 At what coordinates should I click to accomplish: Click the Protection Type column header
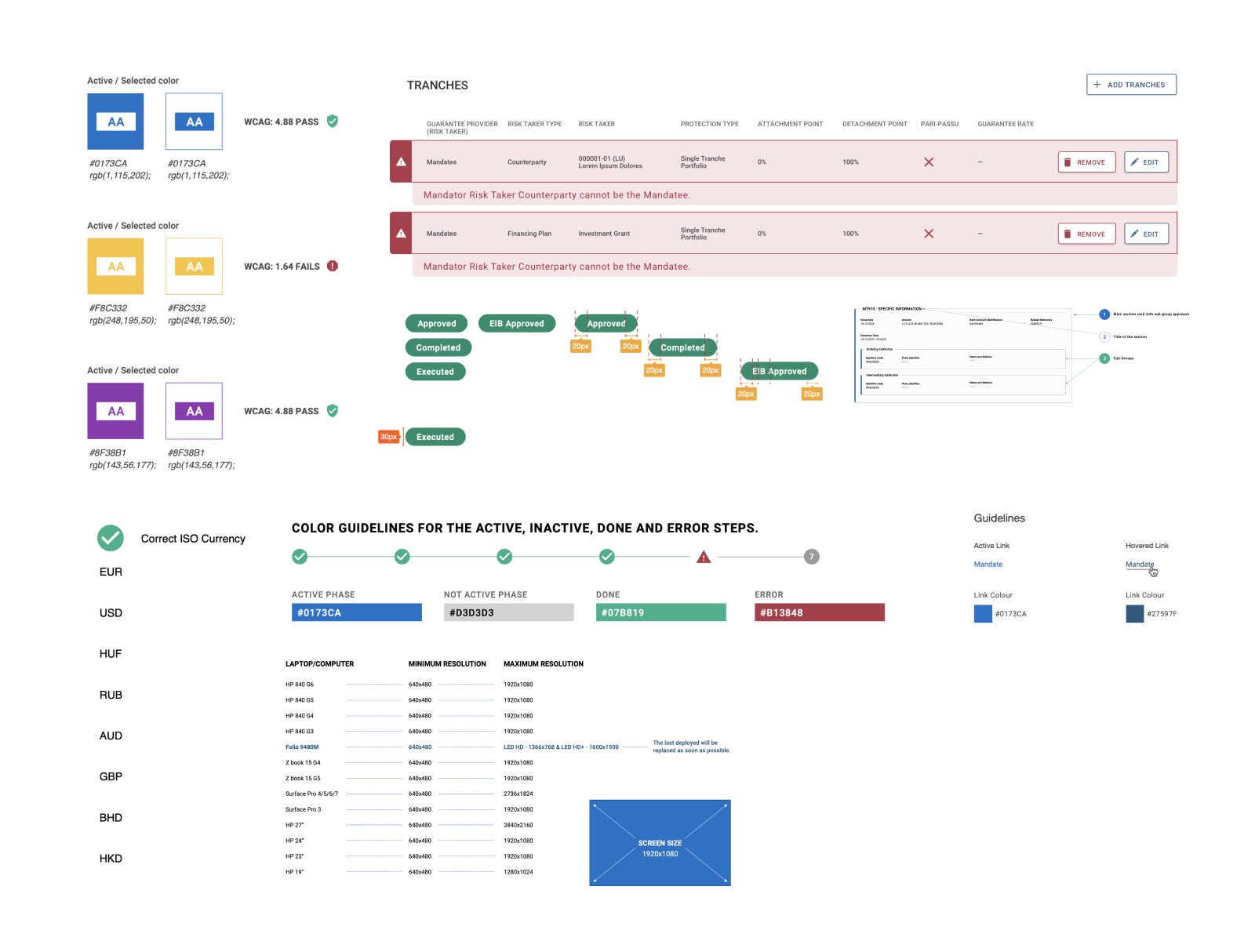(x=710, y=124)
